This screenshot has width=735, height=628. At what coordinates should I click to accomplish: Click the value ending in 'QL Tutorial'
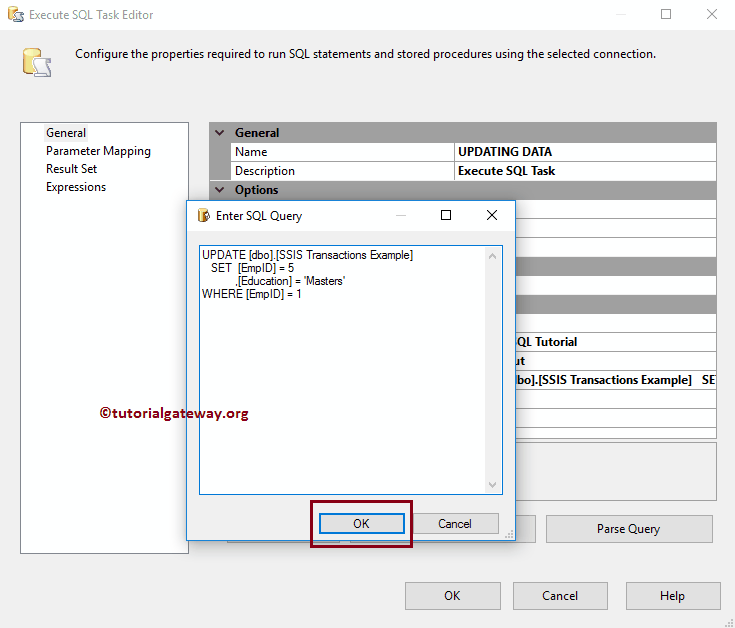(x=615, y=342)
